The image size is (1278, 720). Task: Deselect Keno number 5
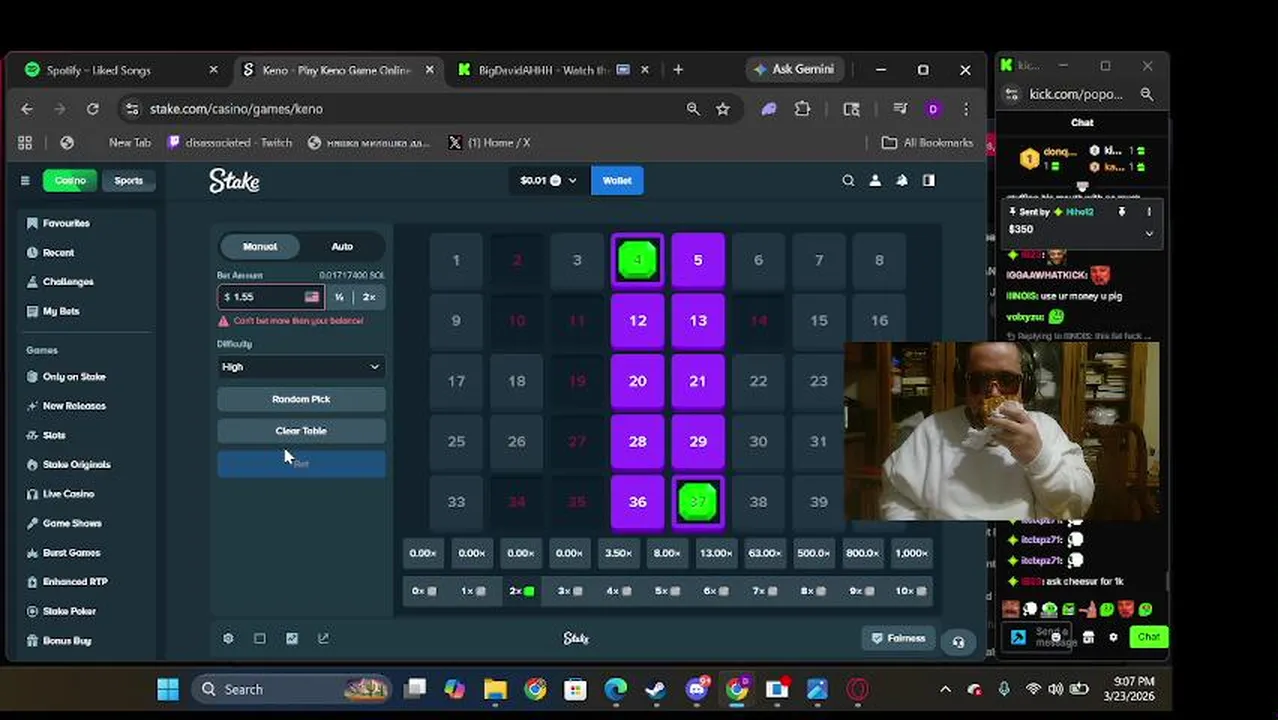coord(698,261)
